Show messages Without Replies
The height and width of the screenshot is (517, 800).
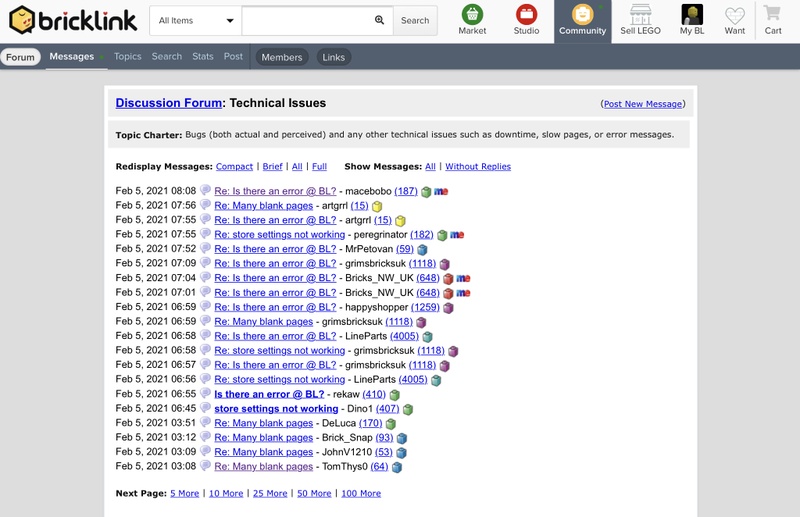coord(478,166)
